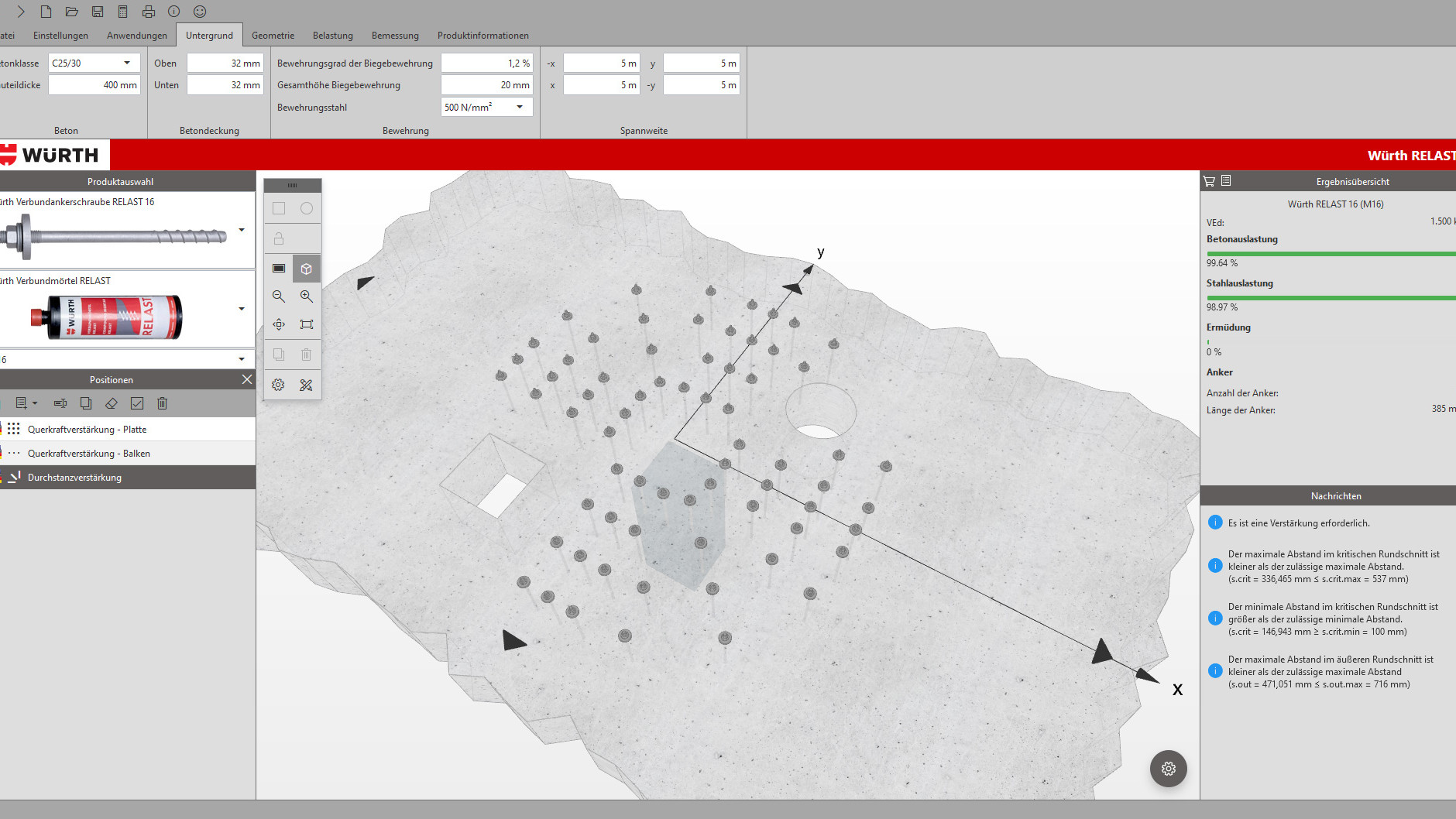Click the shopping cart icon
The width and height of the screenshot is (1456, 819).
1209,181
